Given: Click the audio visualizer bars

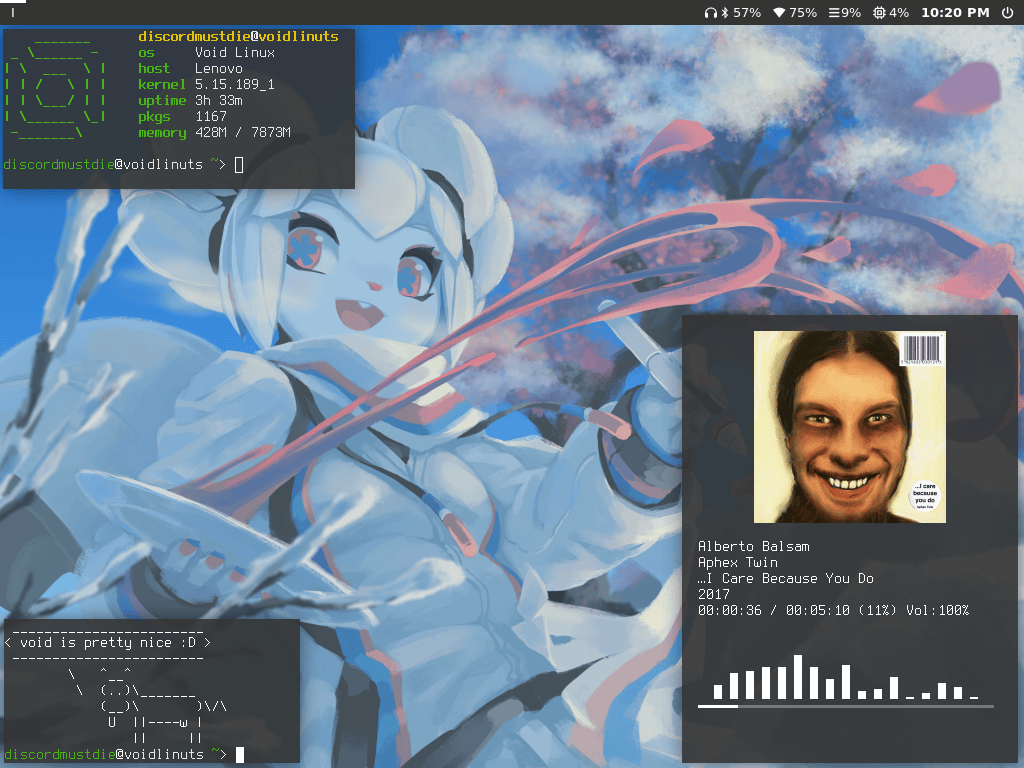Looking at the screenshot, I should [845, 678].
